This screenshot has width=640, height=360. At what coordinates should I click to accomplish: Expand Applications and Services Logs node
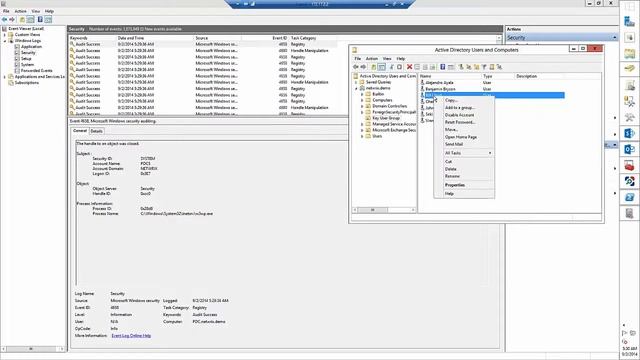click(5, 77)
